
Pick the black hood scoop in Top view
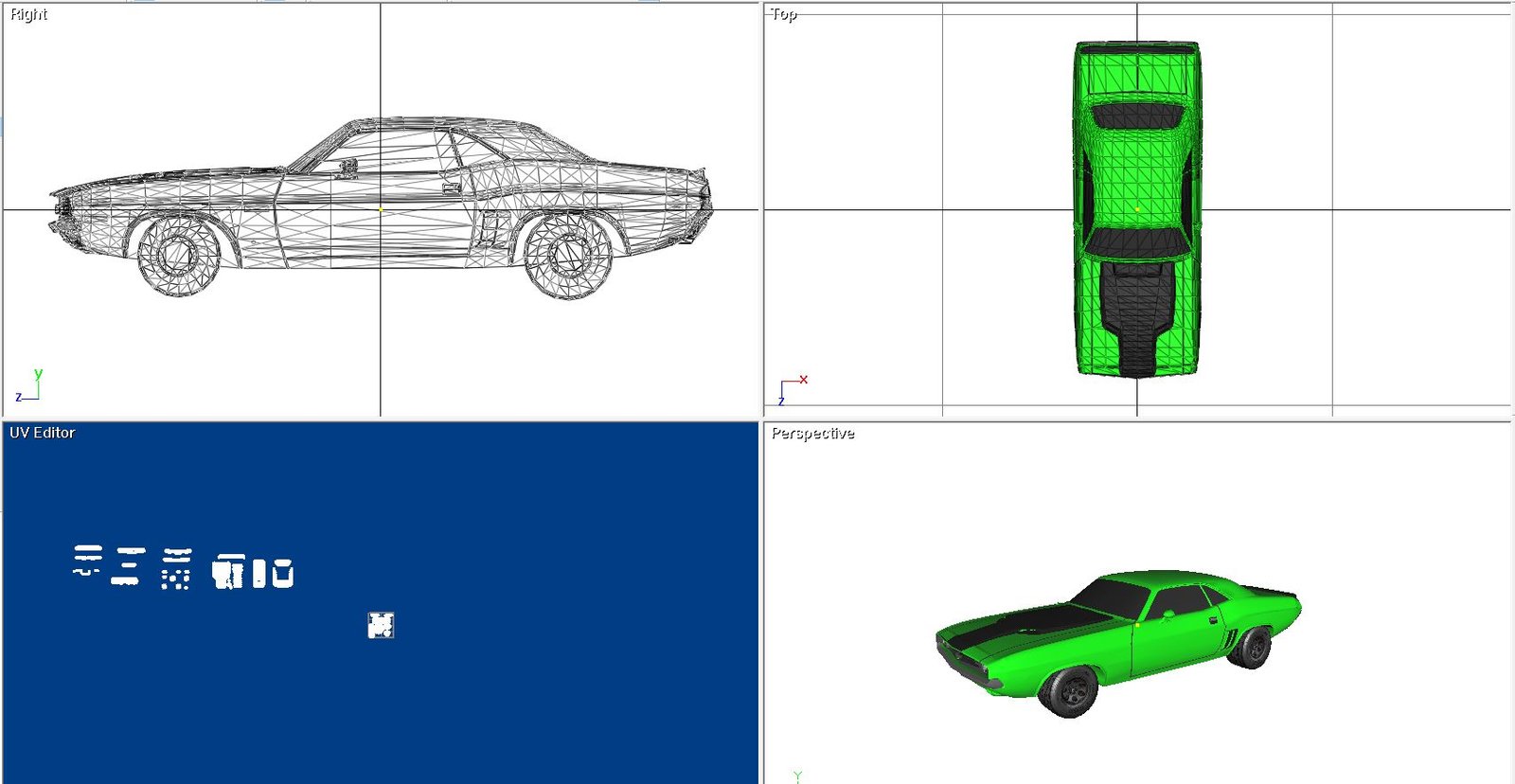[x=1137, y=312]
